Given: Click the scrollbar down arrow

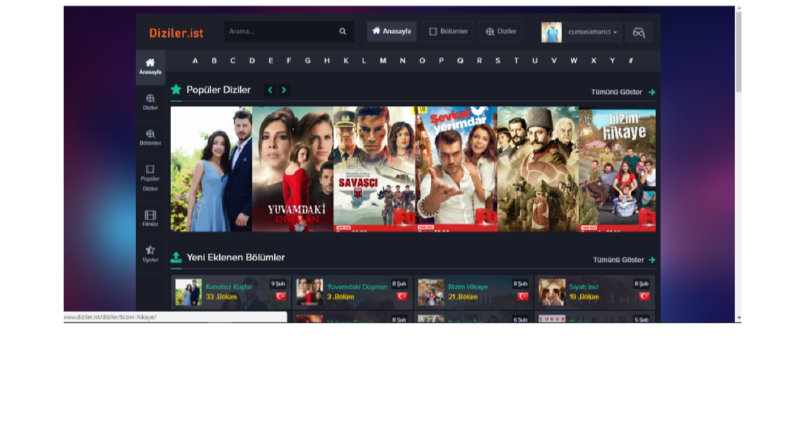Looking at the screenshot, I should click(738, 318).
